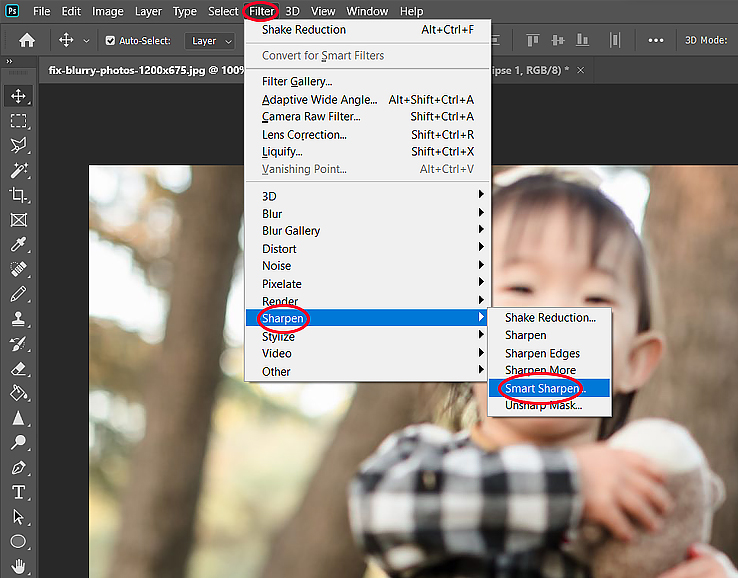Open the Window menu
This screenshot has width=738, height=578.
click(367, 11)
